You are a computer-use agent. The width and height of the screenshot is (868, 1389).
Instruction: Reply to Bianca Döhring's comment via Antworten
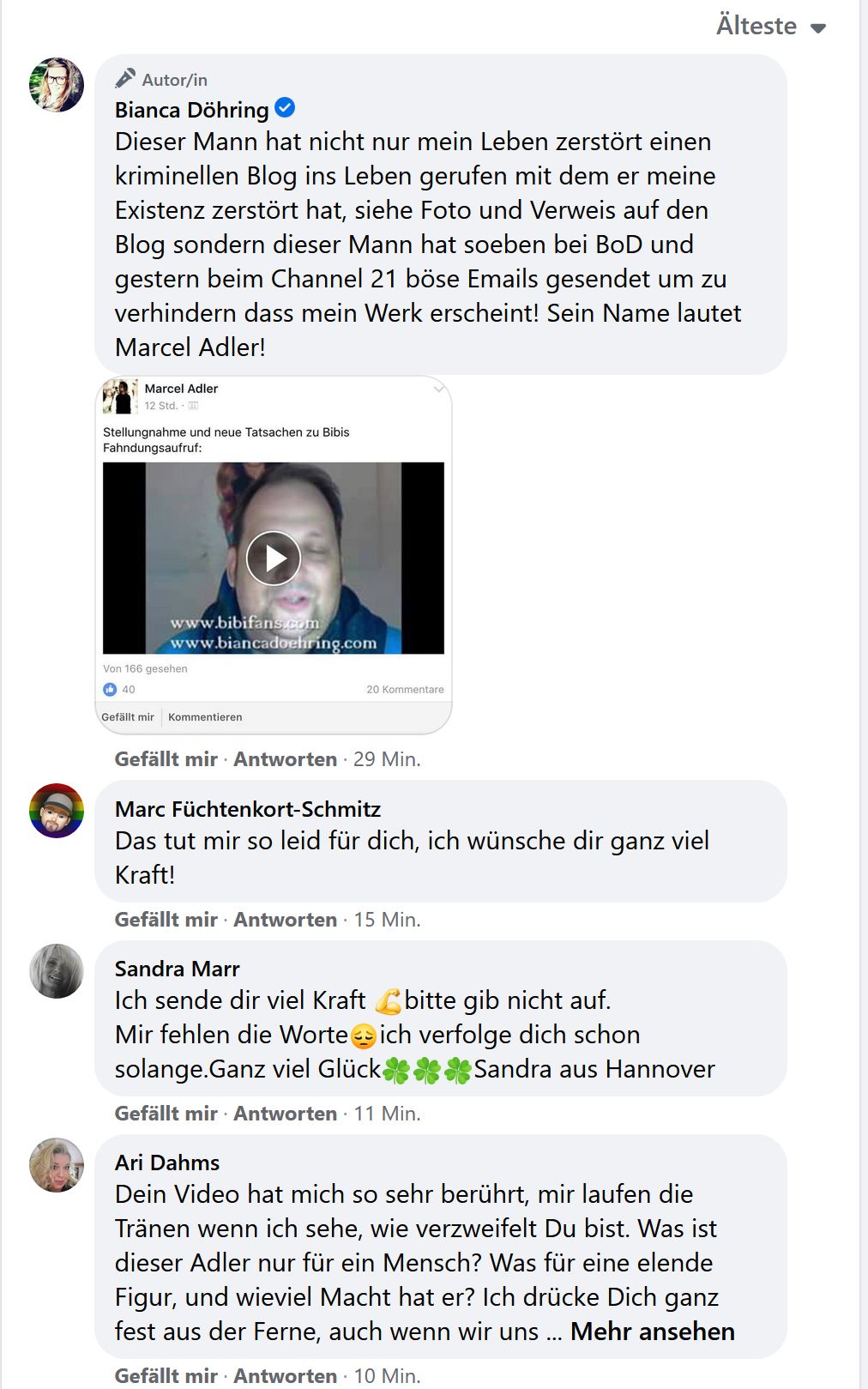click(286, 759)
